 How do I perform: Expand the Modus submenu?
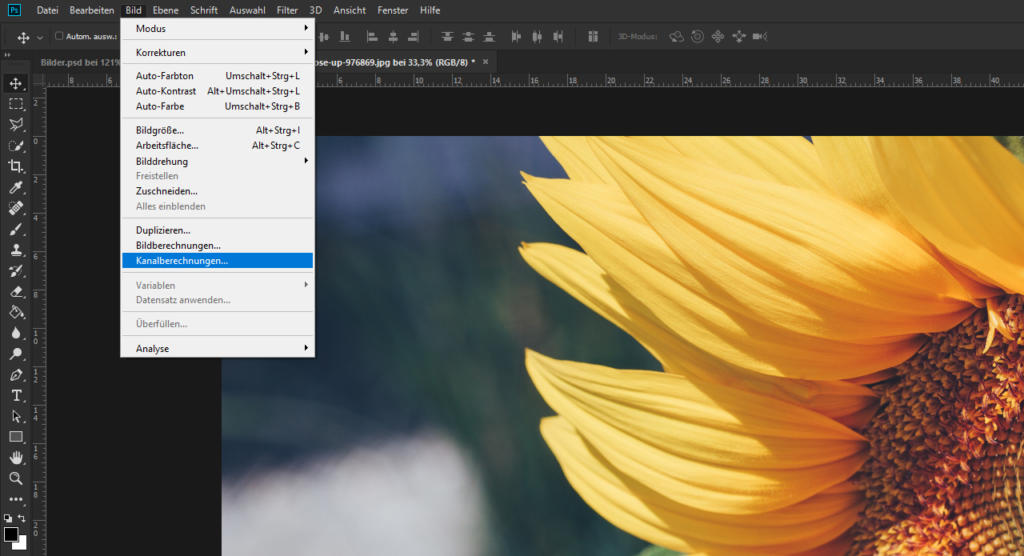217,28
